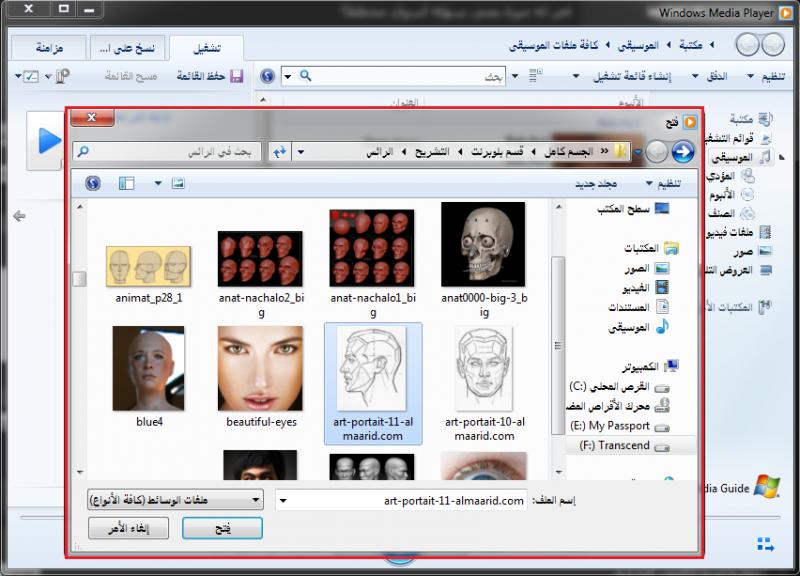This screenshot has width=800, height=576.
Task: Switch to the مزامنة tab in Media Player
Action: 49,48
